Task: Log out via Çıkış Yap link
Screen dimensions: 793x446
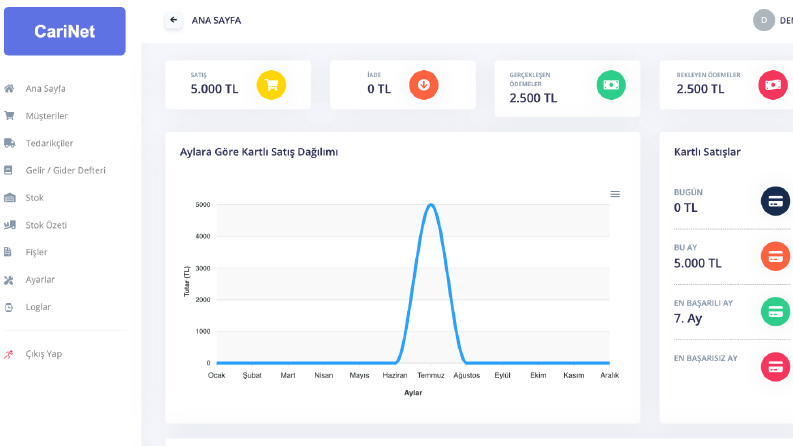Action: (44, 354)
